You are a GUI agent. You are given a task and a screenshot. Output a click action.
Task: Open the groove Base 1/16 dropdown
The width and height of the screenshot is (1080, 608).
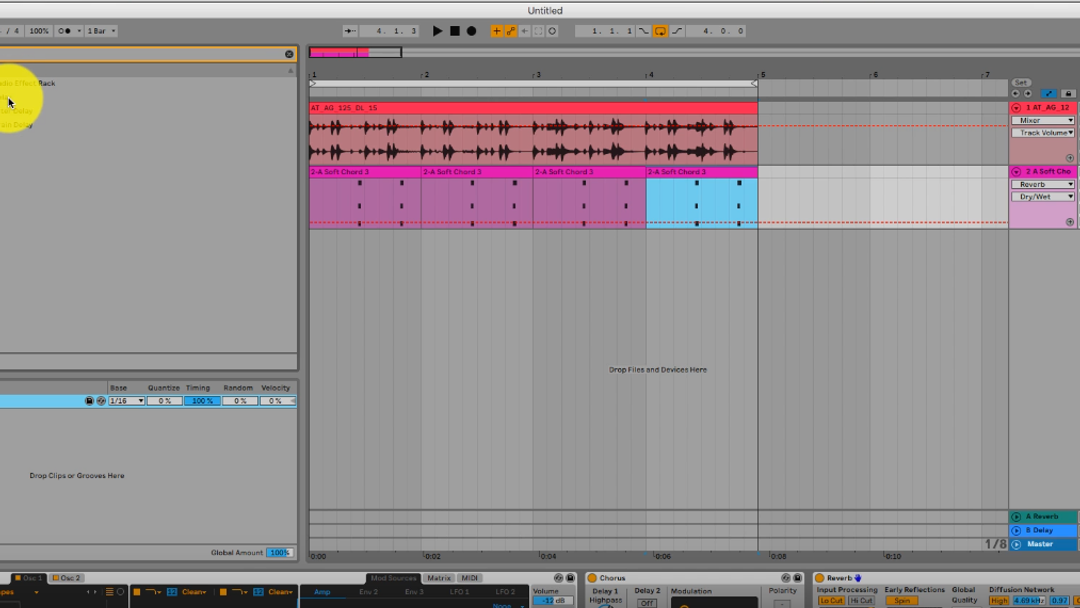tap(127, 401)
